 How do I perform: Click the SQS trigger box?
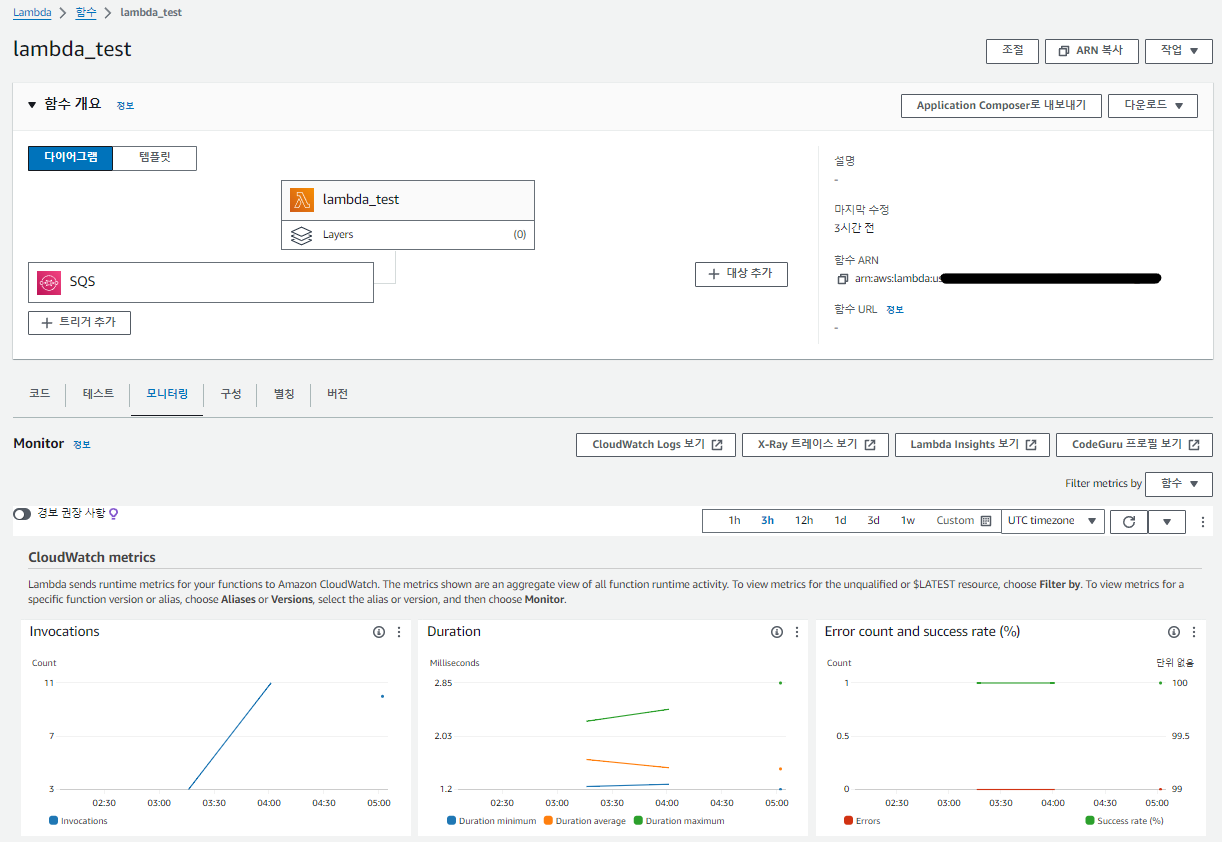[201, 282]
